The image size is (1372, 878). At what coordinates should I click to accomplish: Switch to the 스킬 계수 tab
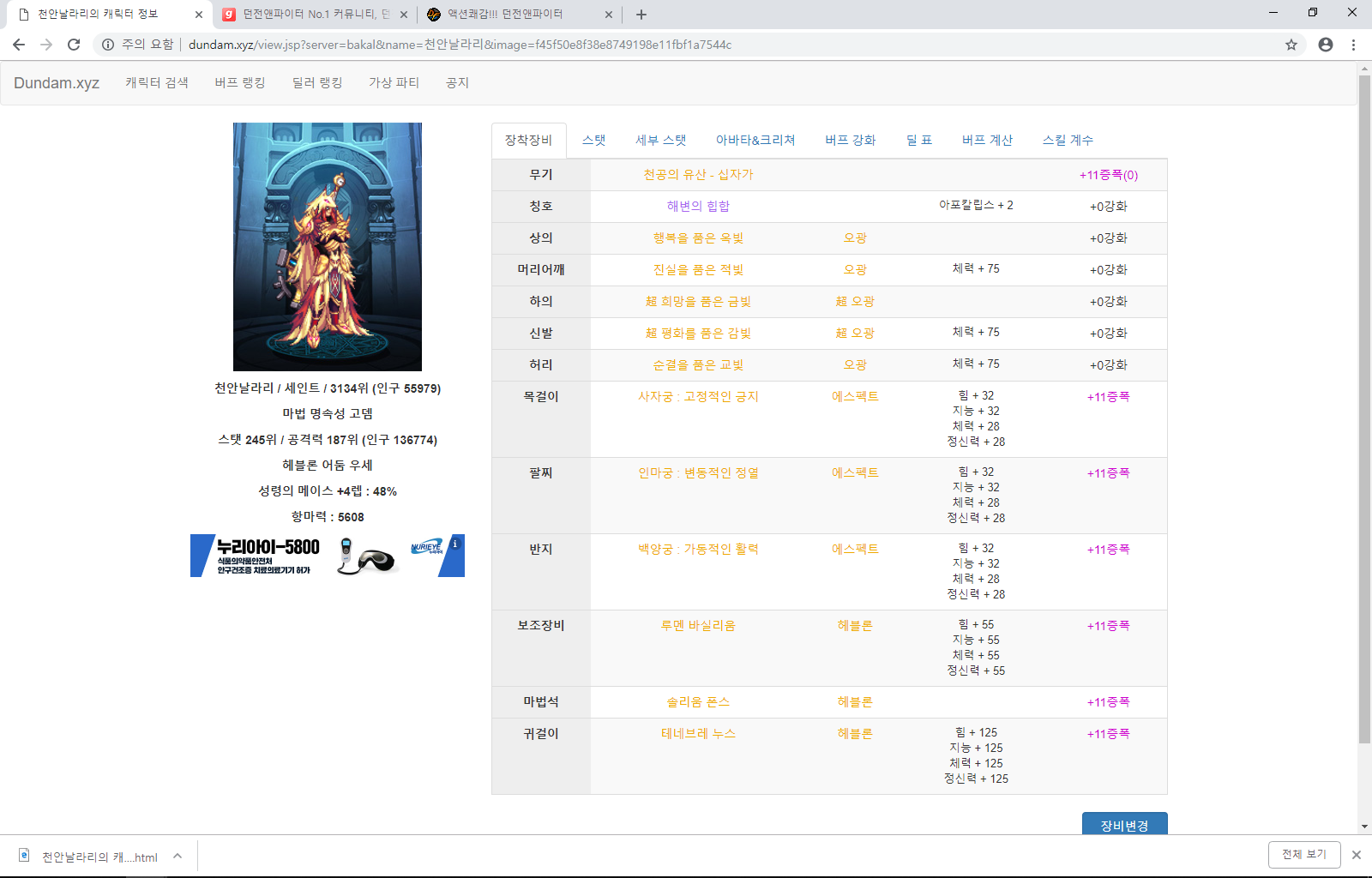(1068, 141)
